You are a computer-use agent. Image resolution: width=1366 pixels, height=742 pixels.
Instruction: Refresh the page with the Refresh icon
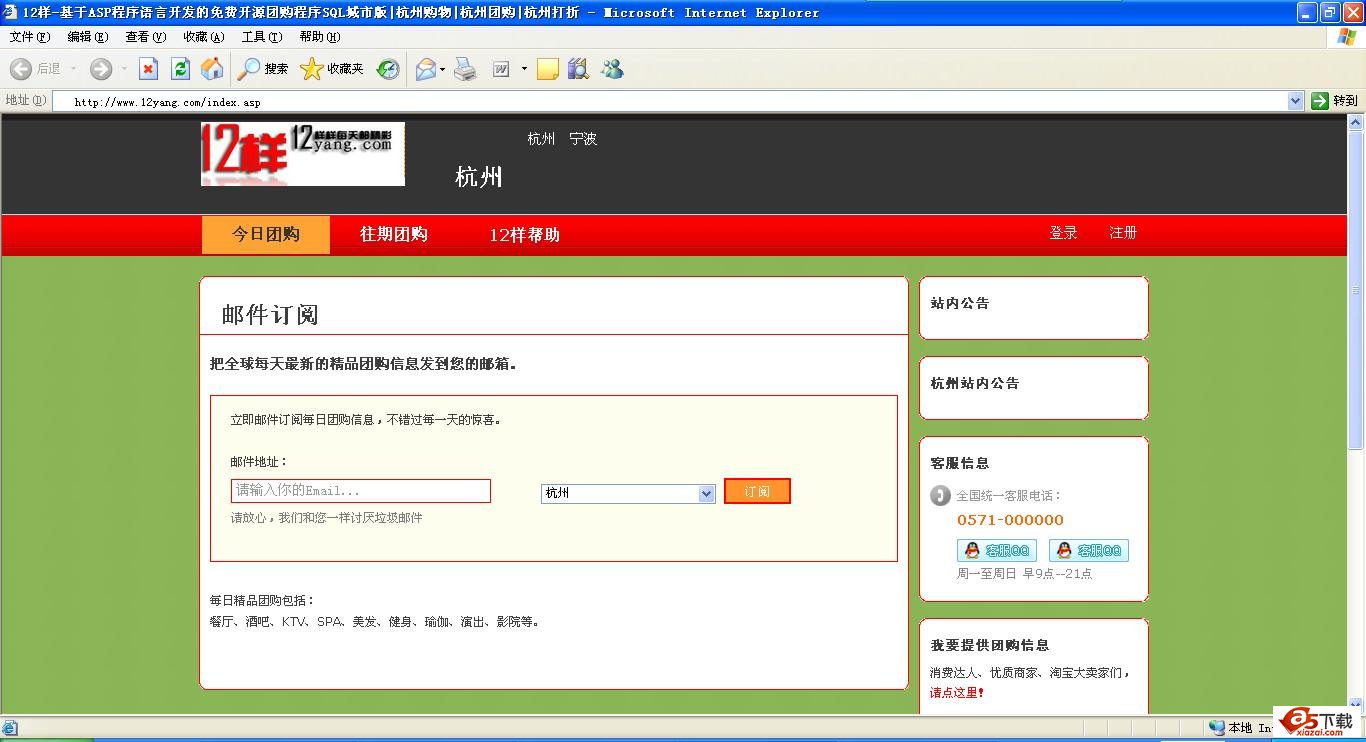pos(180,69)
